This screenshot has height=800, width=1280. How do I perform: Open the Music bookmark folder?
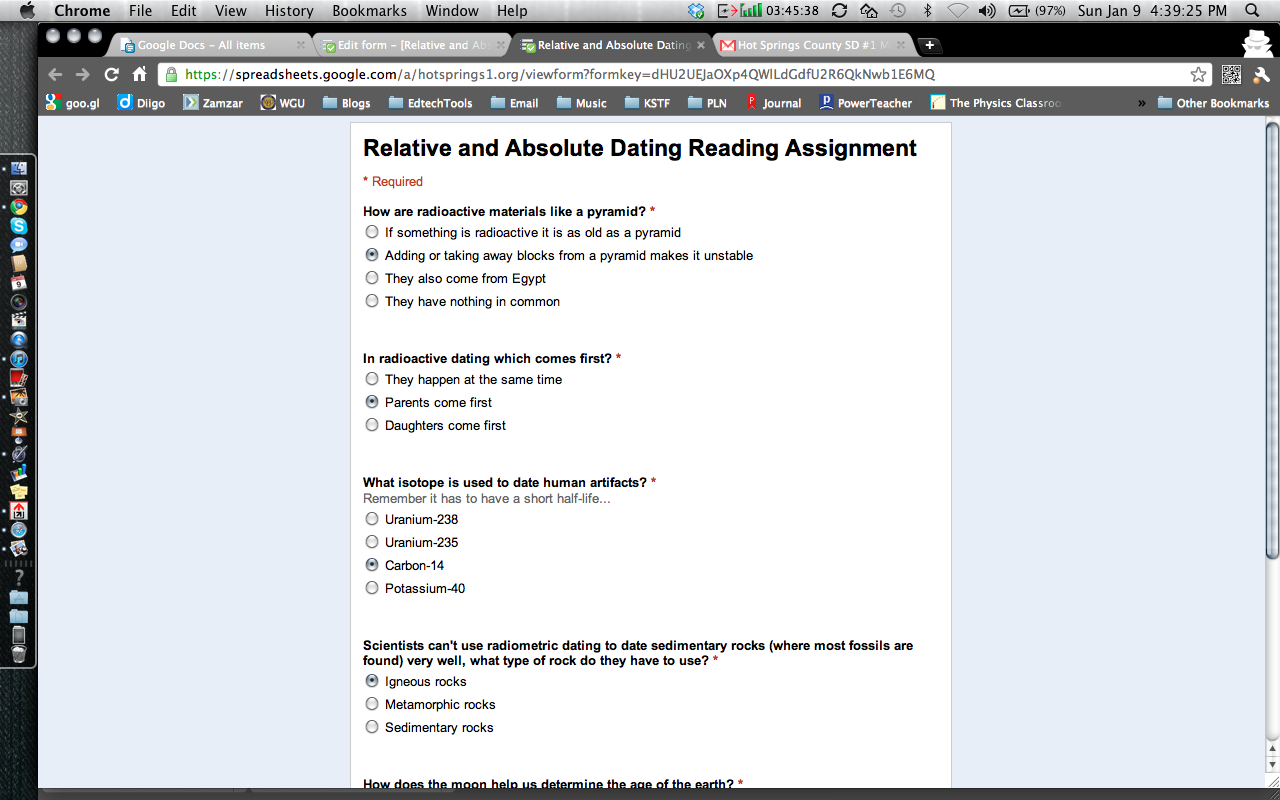581,103
